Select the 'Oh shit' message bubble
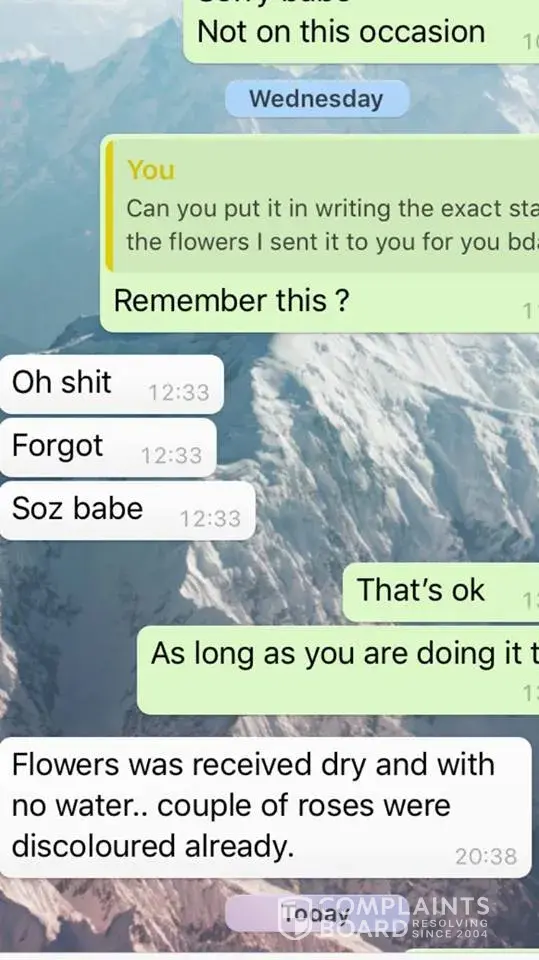Screen dimensions: 539x960 (111, 384)
